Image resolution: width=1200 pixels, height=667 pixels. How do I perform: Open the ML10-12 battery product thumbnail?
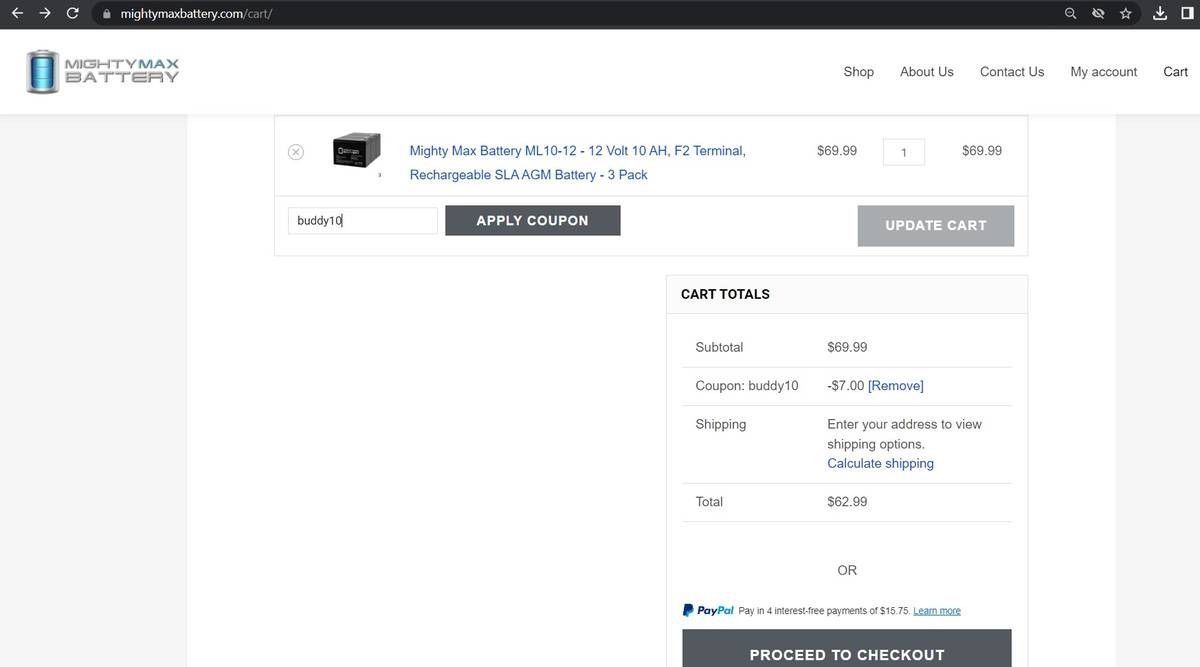357,150
